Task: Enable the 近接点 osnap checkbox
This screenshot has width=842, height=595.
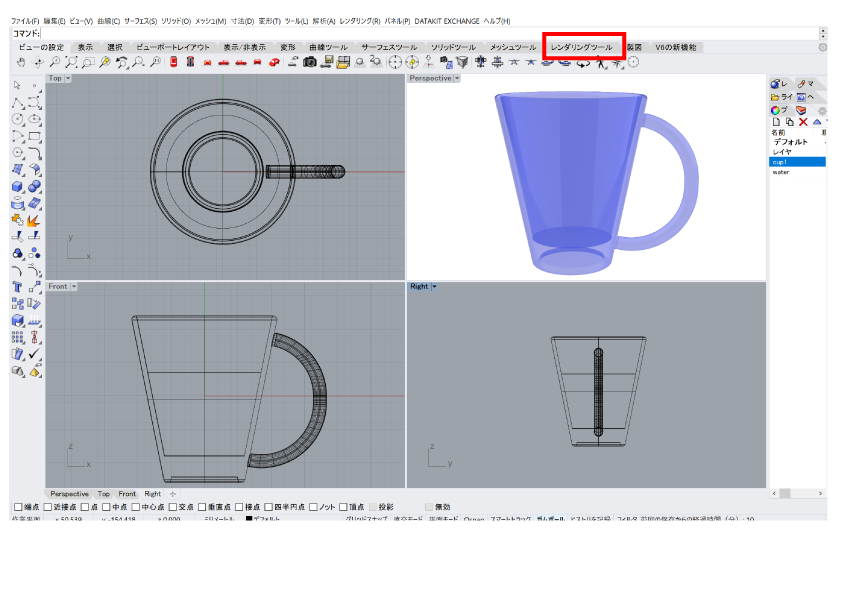Action: point(48,507)
